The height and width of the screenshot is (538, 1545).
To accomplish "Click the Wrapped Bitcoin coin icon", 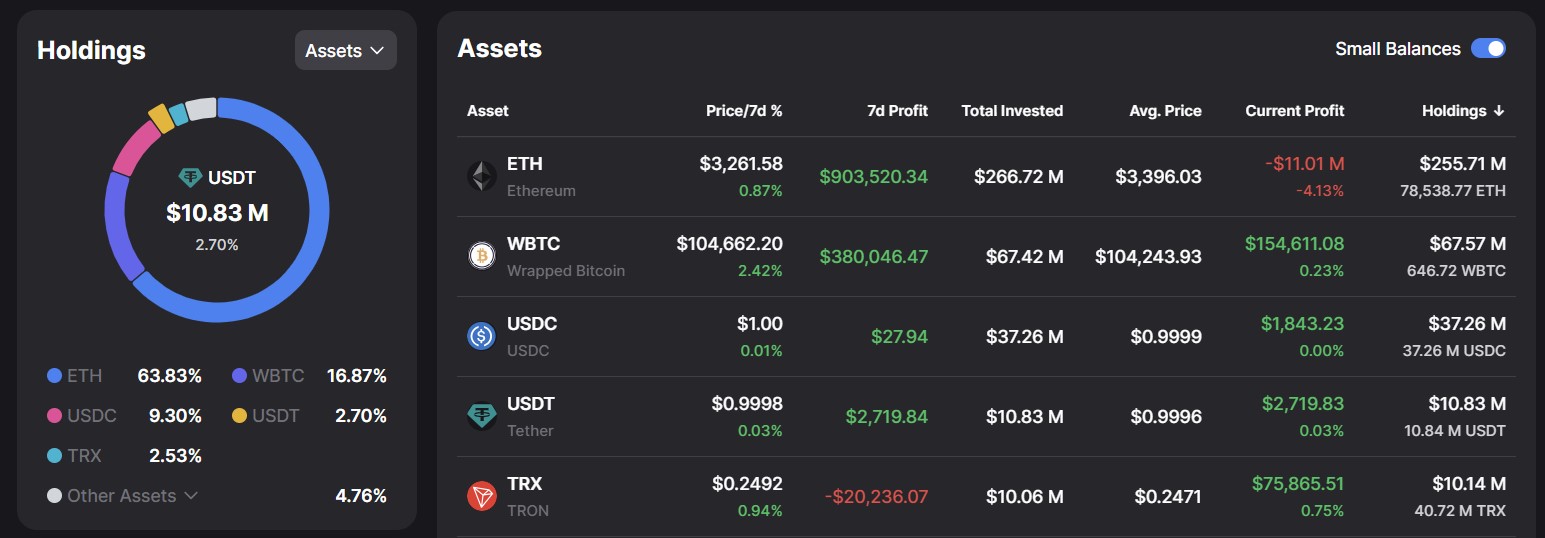I will coord(482,256).
